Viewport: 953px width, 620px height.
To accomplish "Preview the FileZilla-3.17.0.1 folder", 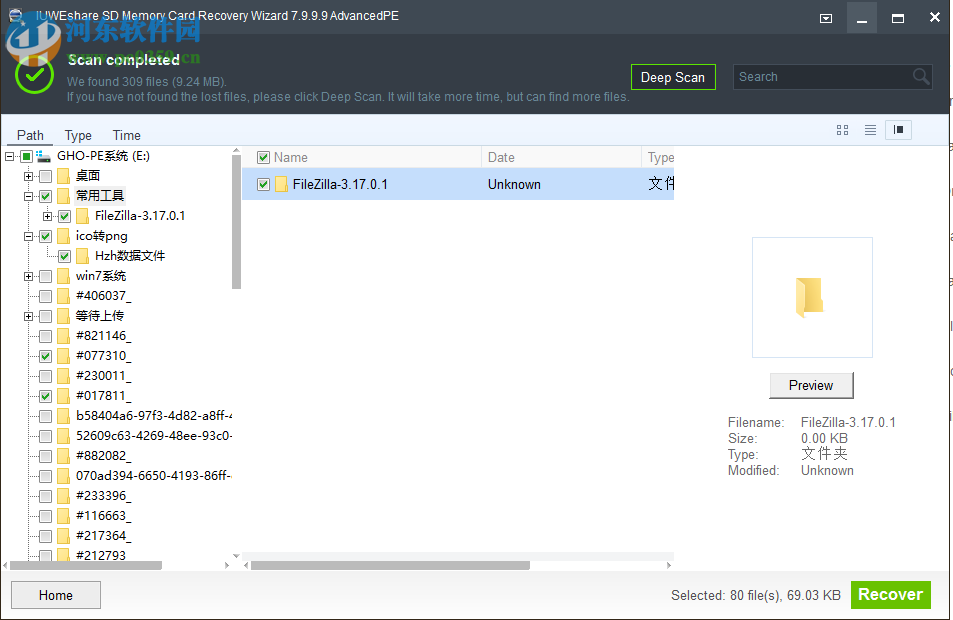I will pyautogui.click(x=810, y=385).
